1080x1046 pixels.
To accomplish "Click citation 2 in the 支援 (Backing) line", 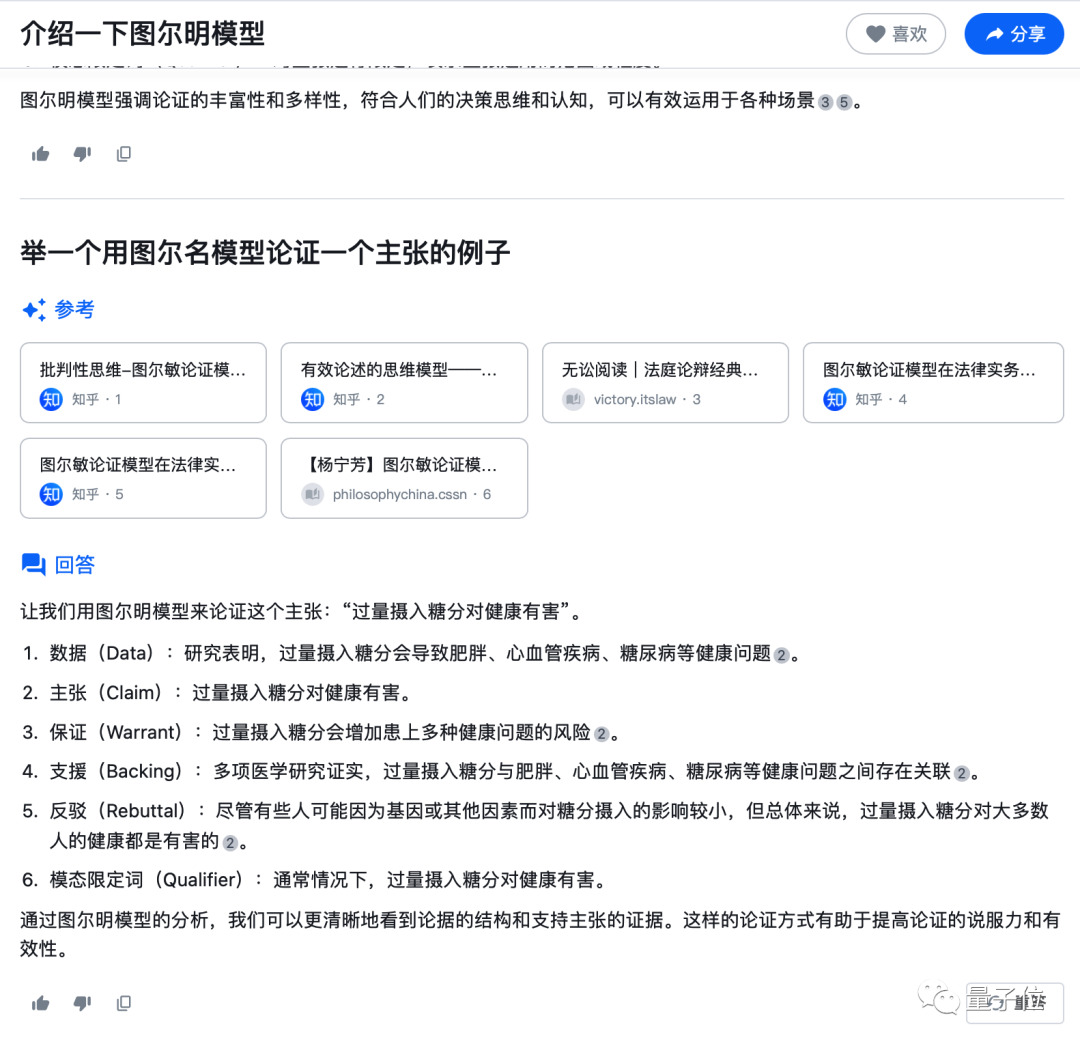I will pos(962,773).
